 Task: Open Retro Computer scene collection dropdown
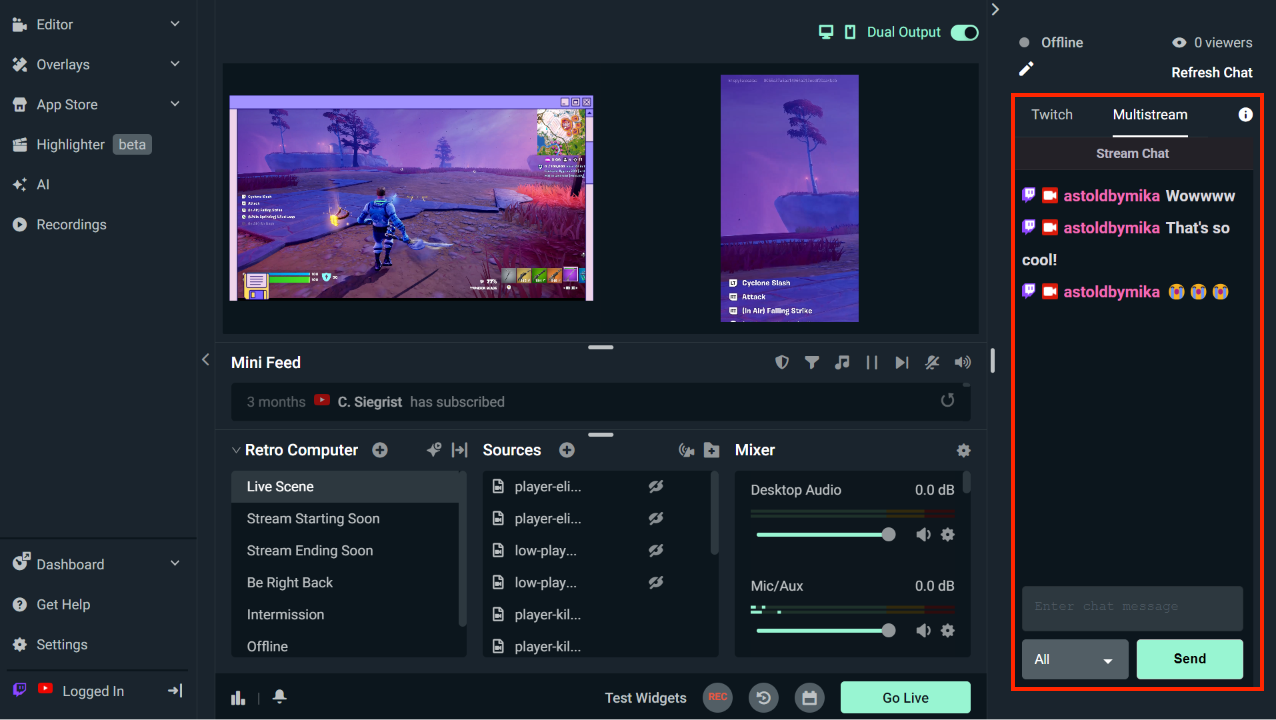[295, 450]
